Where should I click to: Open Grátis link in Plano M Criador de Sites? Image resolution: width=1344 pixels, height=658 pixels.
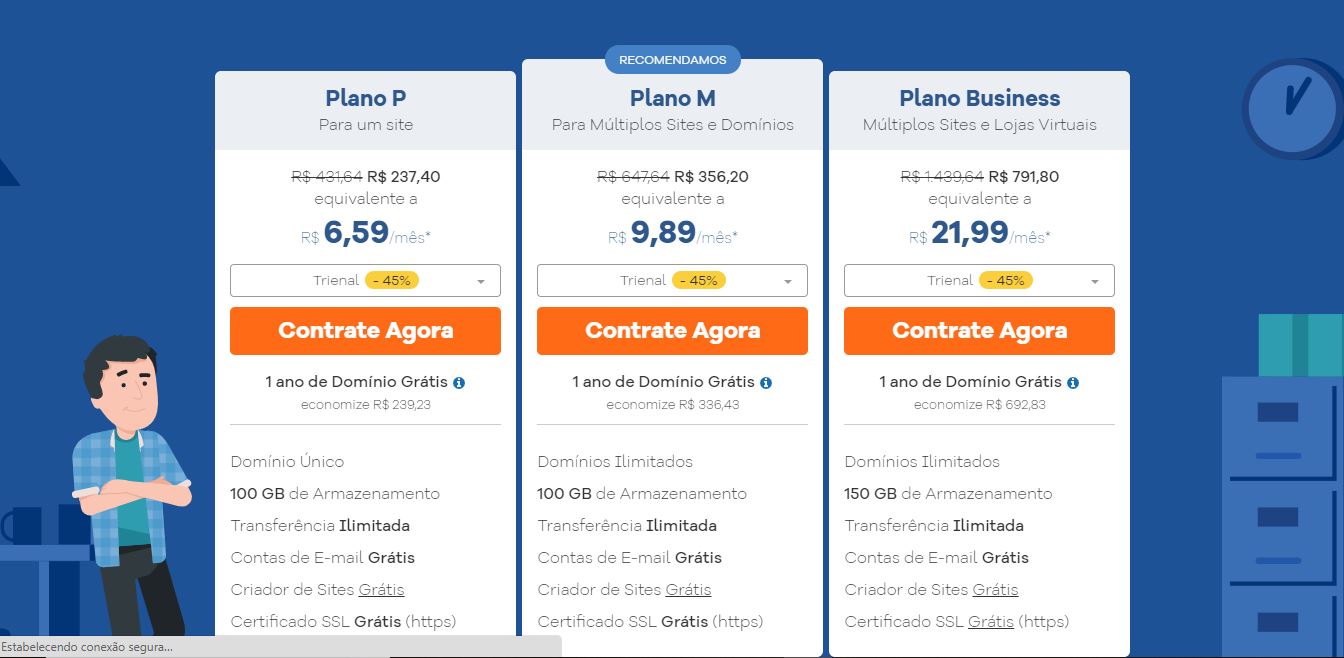point(688,590)
